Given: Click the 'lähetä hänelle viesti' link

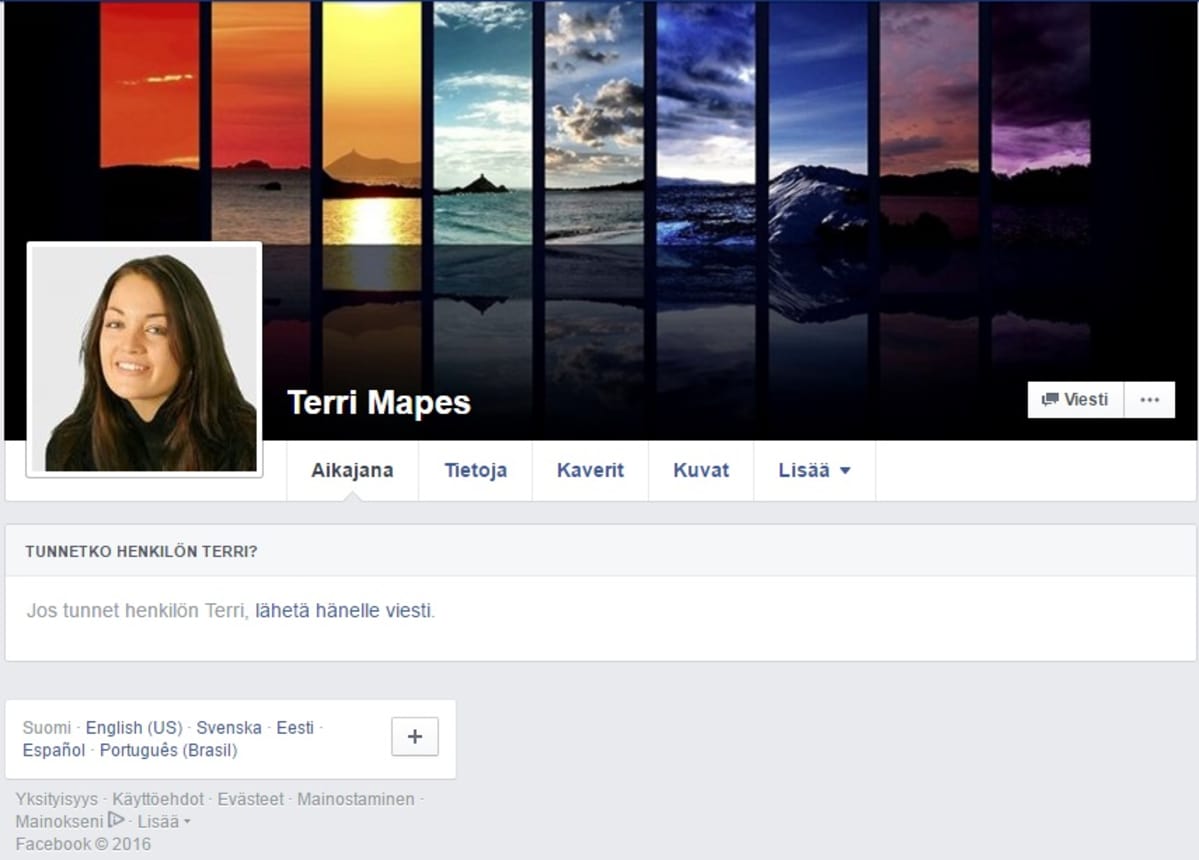Looking at the screenshot, I should [x=343, y=611].
